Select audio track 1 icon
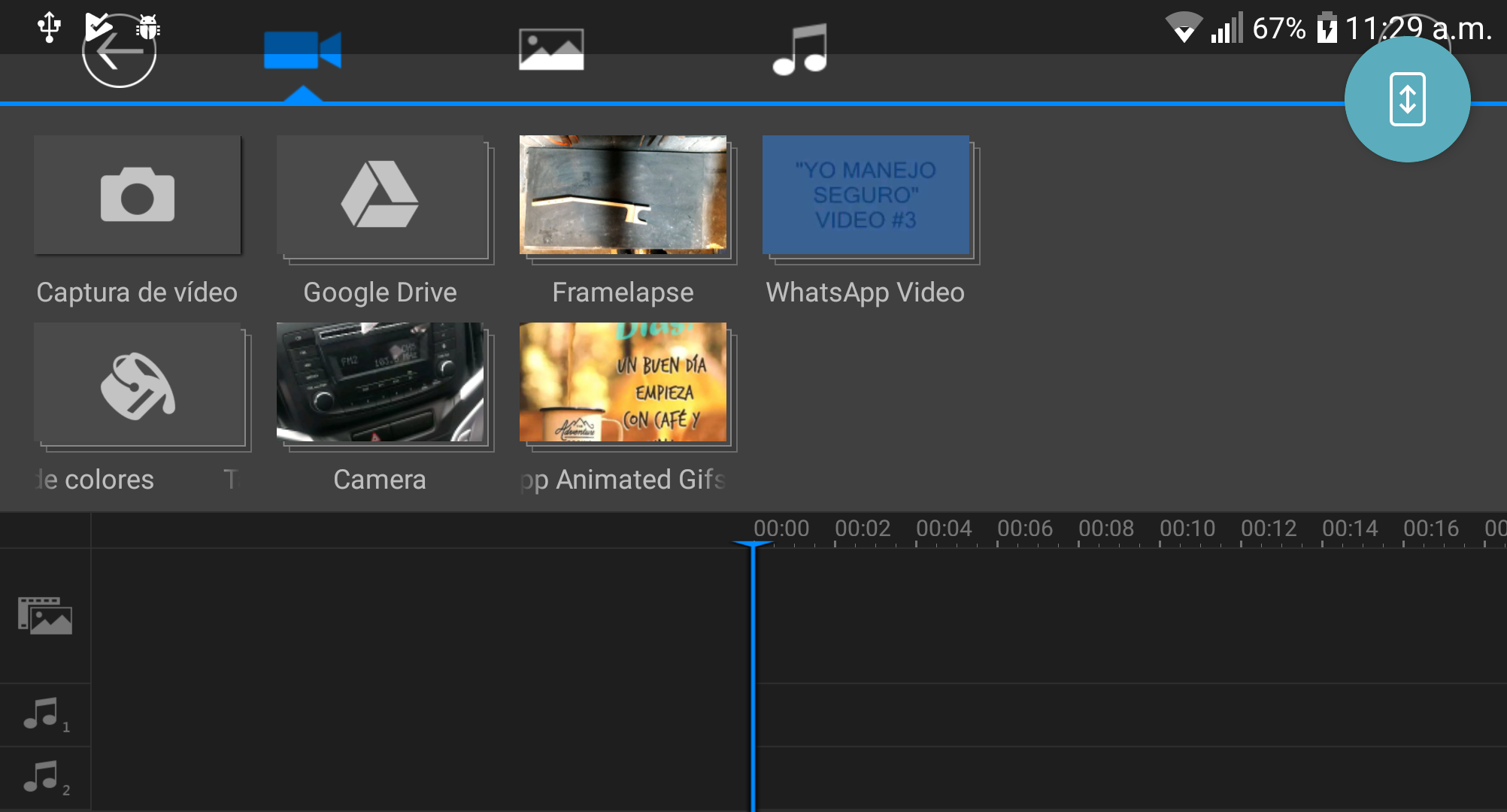Image resolution: width=1507 pixels, height=812 pixels. pos(44,714)
